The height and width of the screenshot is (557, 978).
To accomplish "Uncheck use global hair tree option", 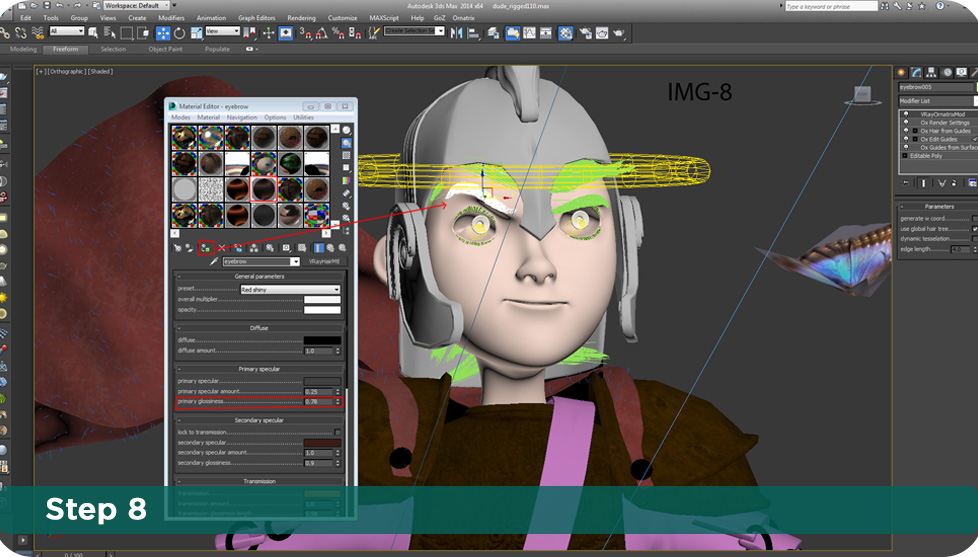I will click(x=974, y=228).
